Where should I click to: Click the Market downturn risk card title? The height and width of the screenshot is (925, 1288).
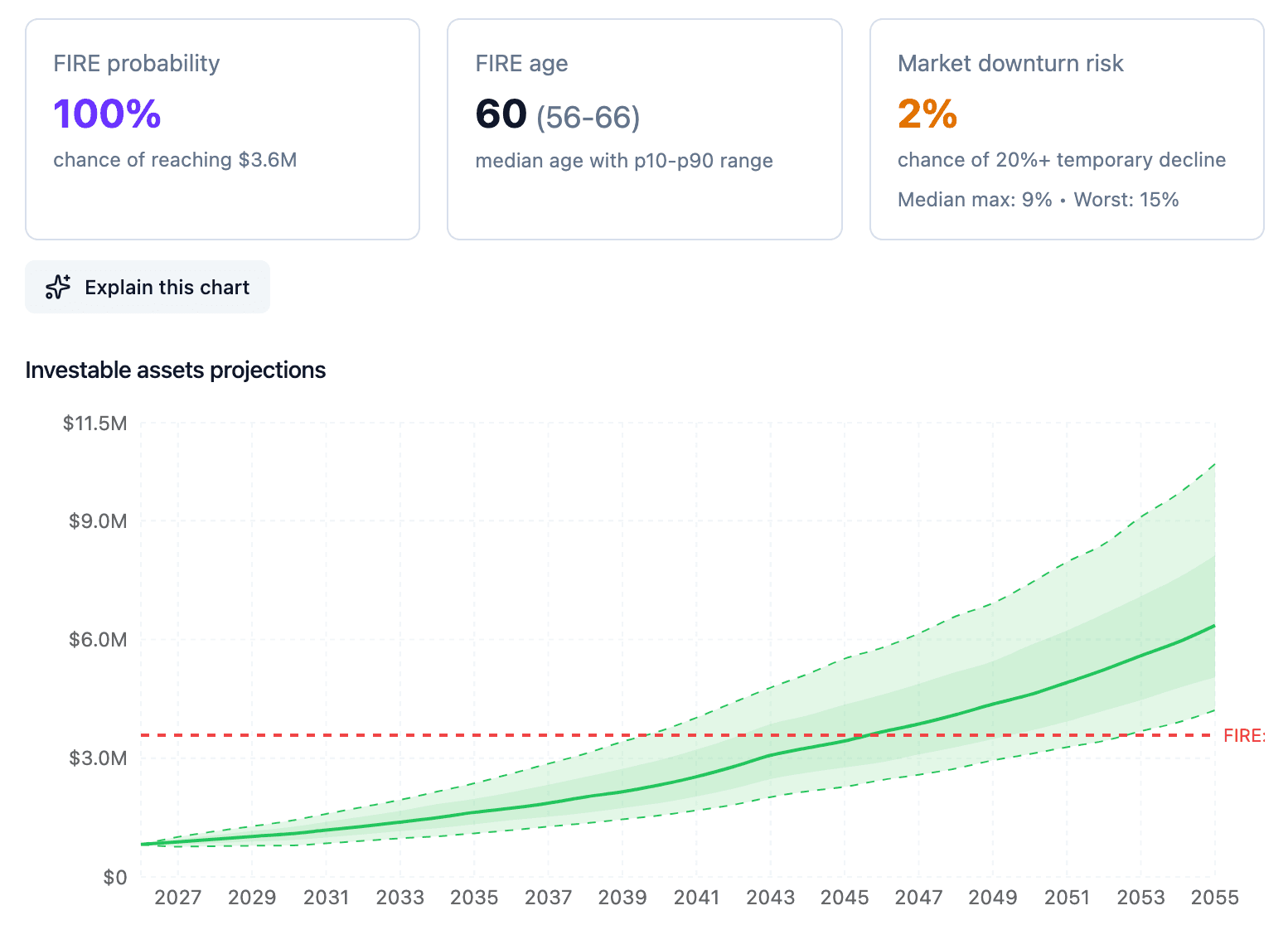[x=1010, y=63]
